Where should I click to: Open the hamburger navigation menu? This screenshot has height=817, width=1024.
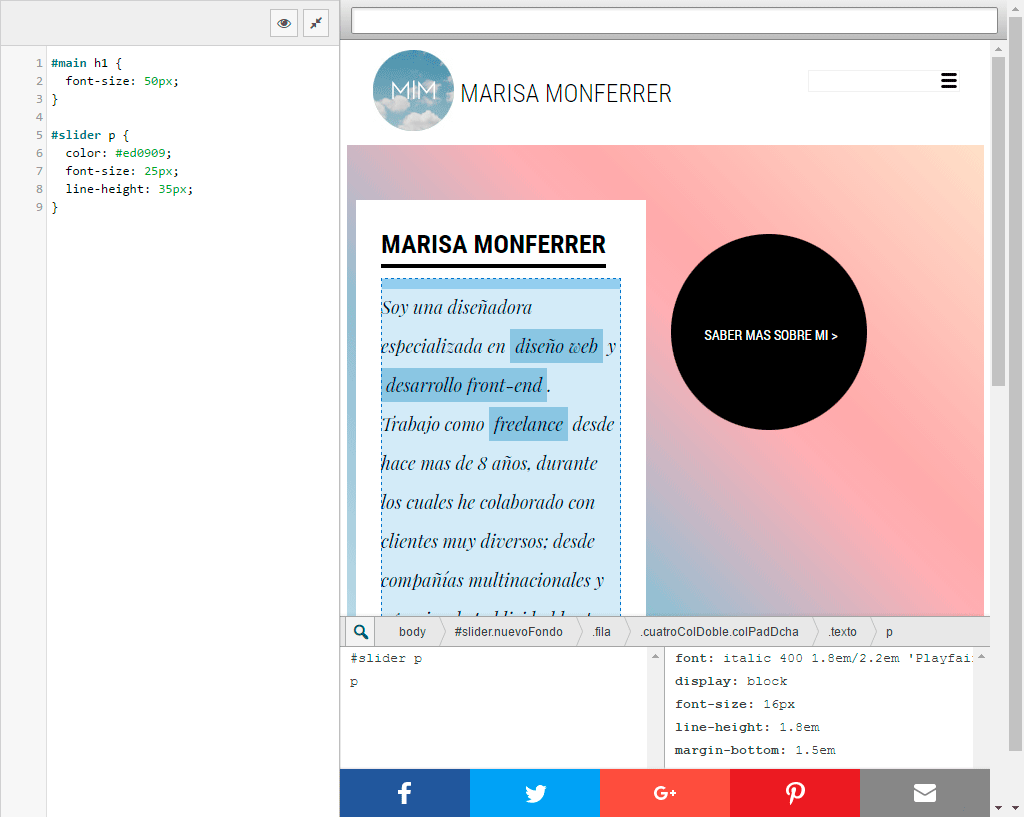coord(948,81)
